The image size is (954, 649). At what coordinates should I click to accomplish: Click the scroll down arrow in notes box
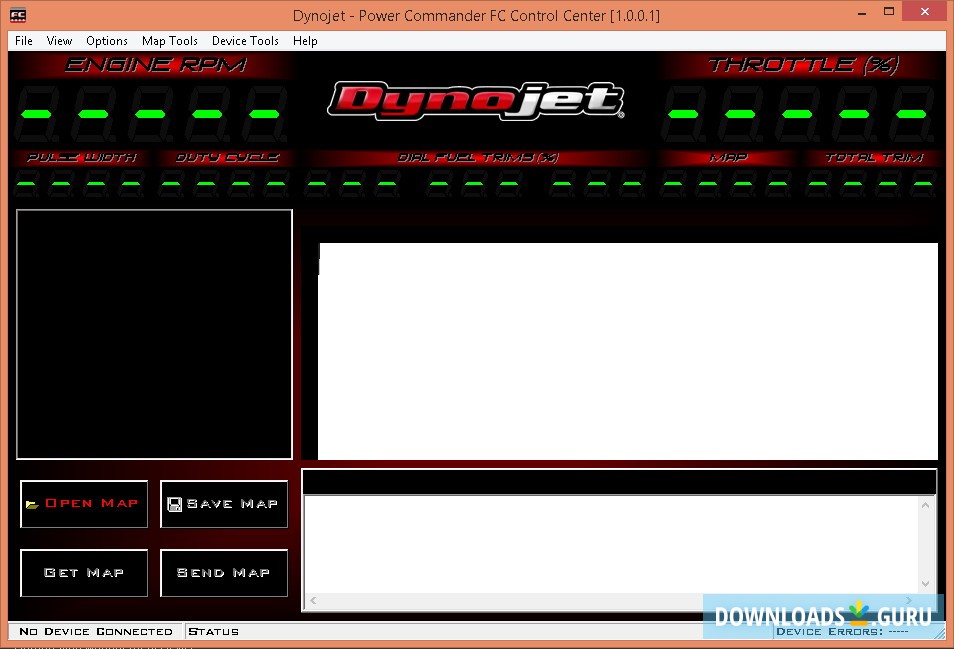925,584
